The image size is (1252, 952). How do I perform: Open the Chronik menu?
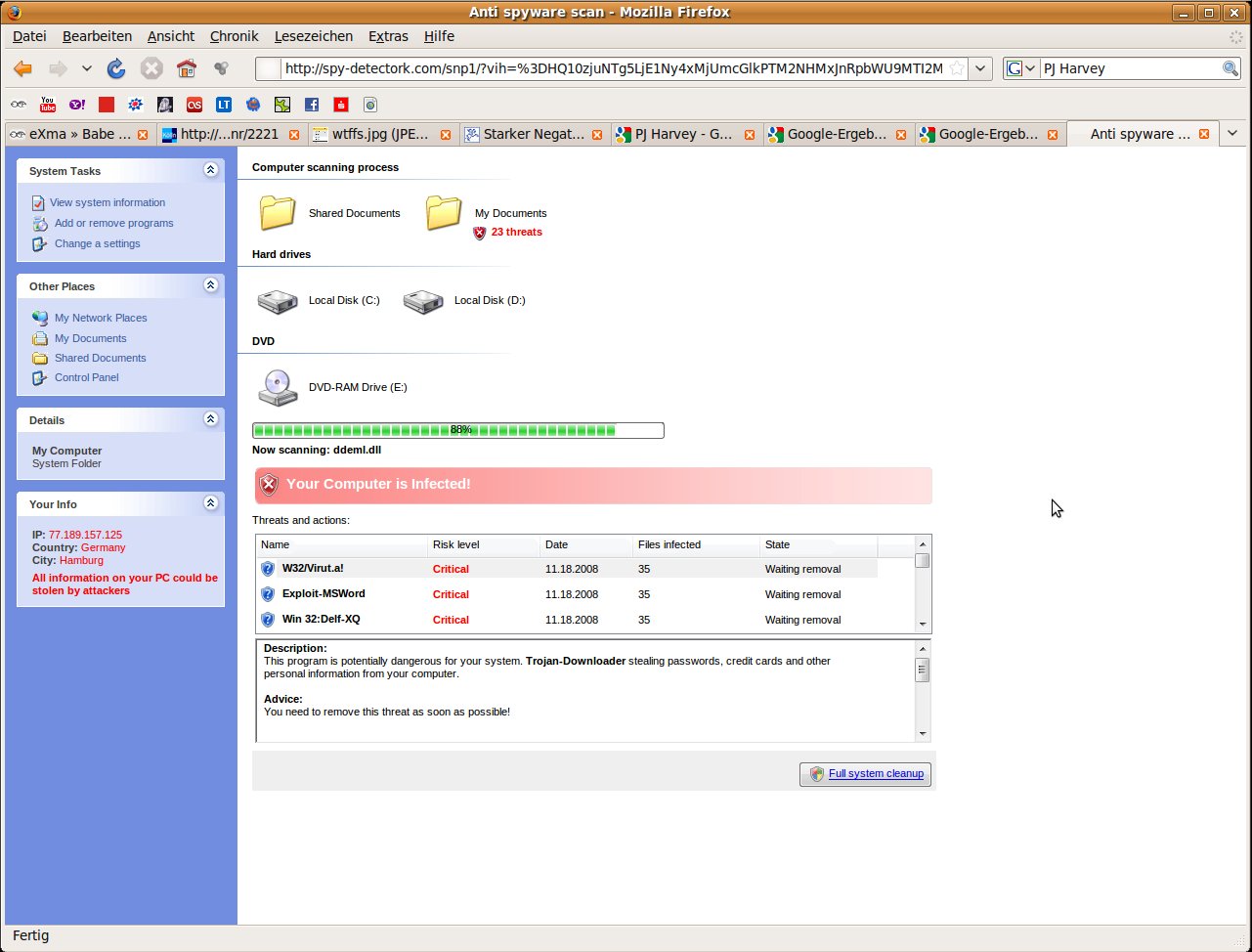point(234,36)
